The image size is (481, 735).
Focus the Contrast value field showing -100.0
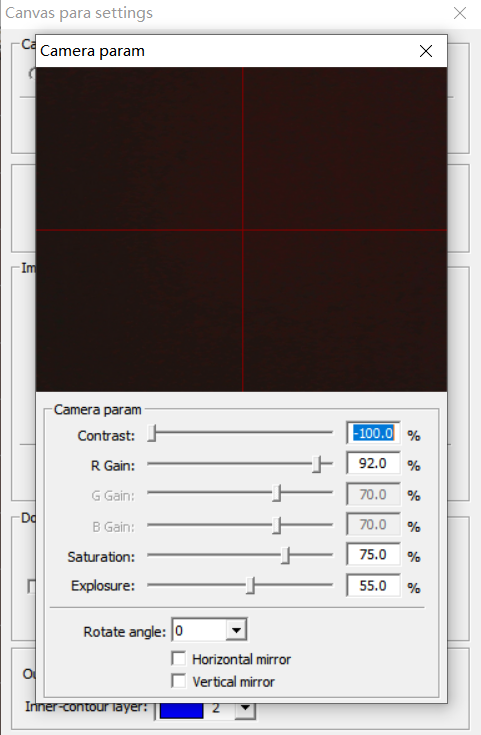coord(373,433)
